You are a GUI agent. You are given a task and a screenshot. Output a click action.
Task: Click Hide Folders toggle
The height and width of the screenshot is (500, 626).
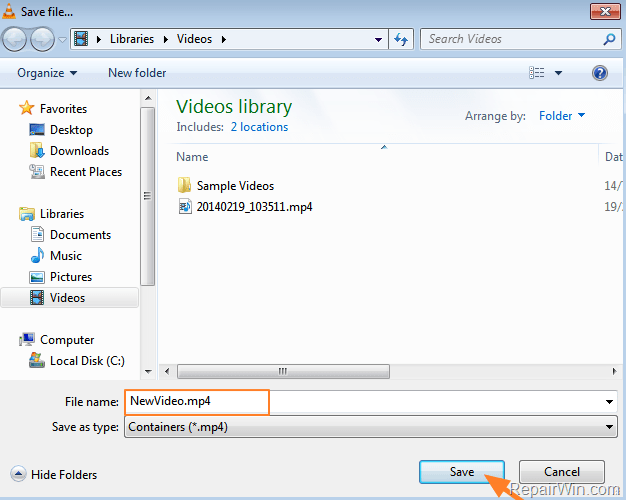(54, 474)
